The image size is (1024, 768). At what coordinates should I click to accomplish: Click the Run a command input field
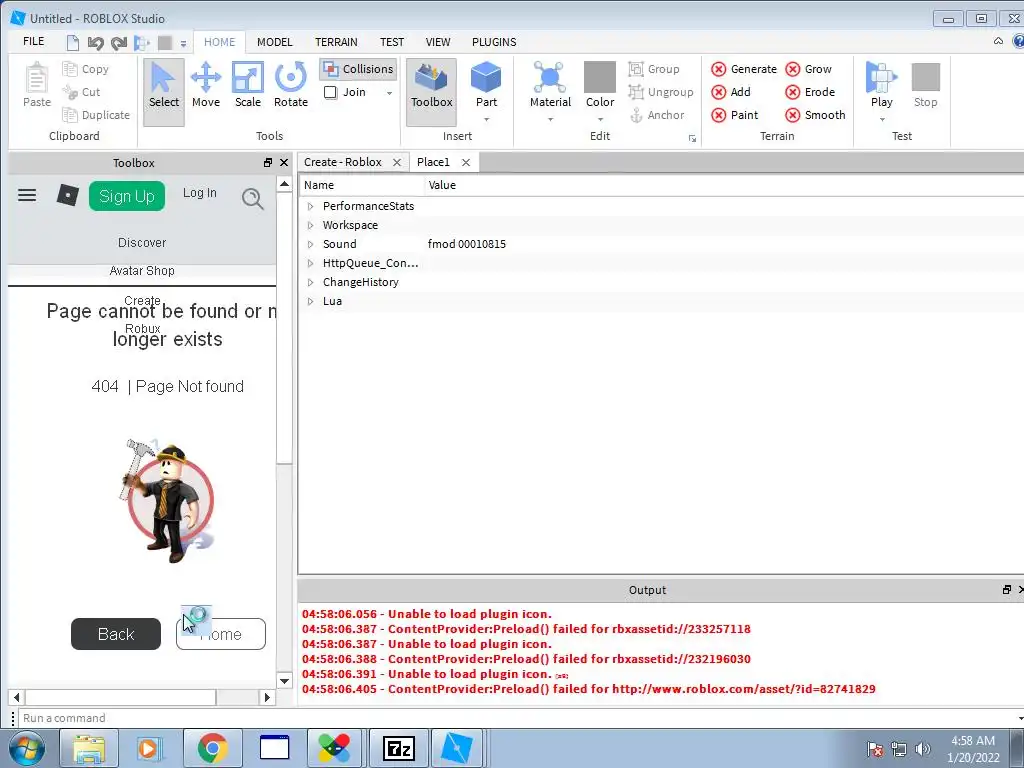pos(516,718)
